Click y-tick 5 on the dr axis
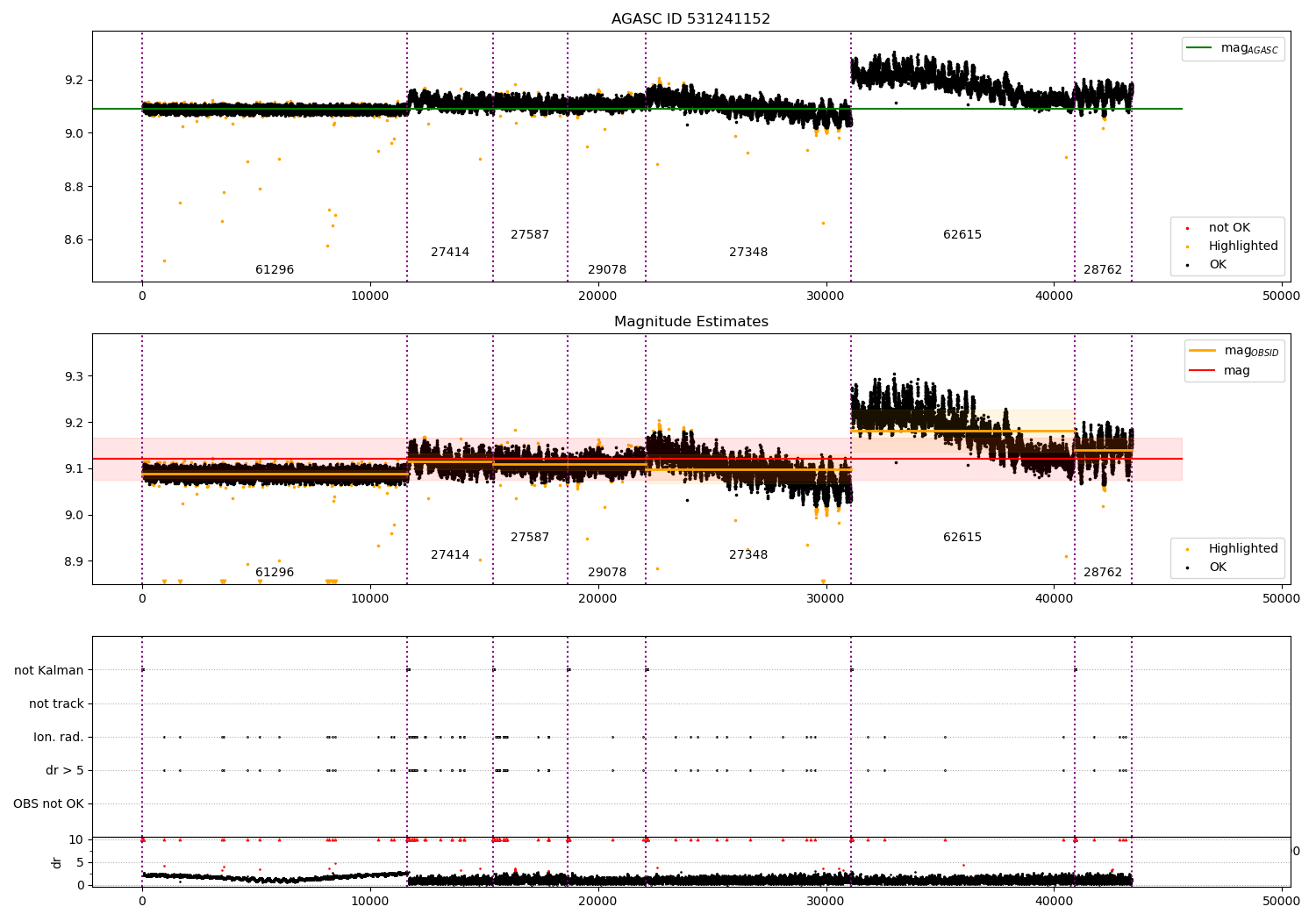The width and height of the screenshot is (1316, 921). (x=80, y=862)
